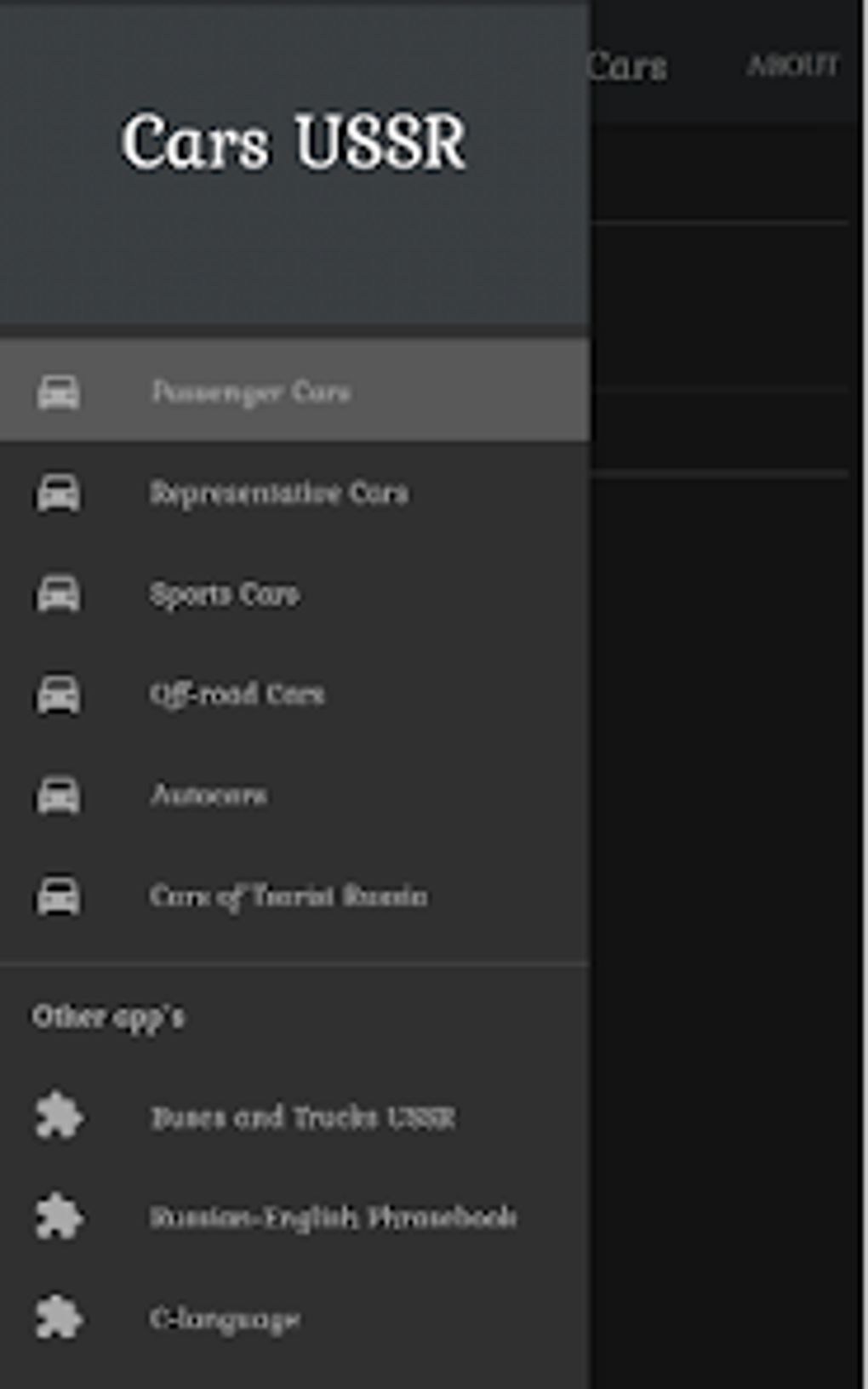Click the car icon beside Off-road Cars
Image resolution: width=868 pixels, height=1389 pixels.
tap(58, 694)
